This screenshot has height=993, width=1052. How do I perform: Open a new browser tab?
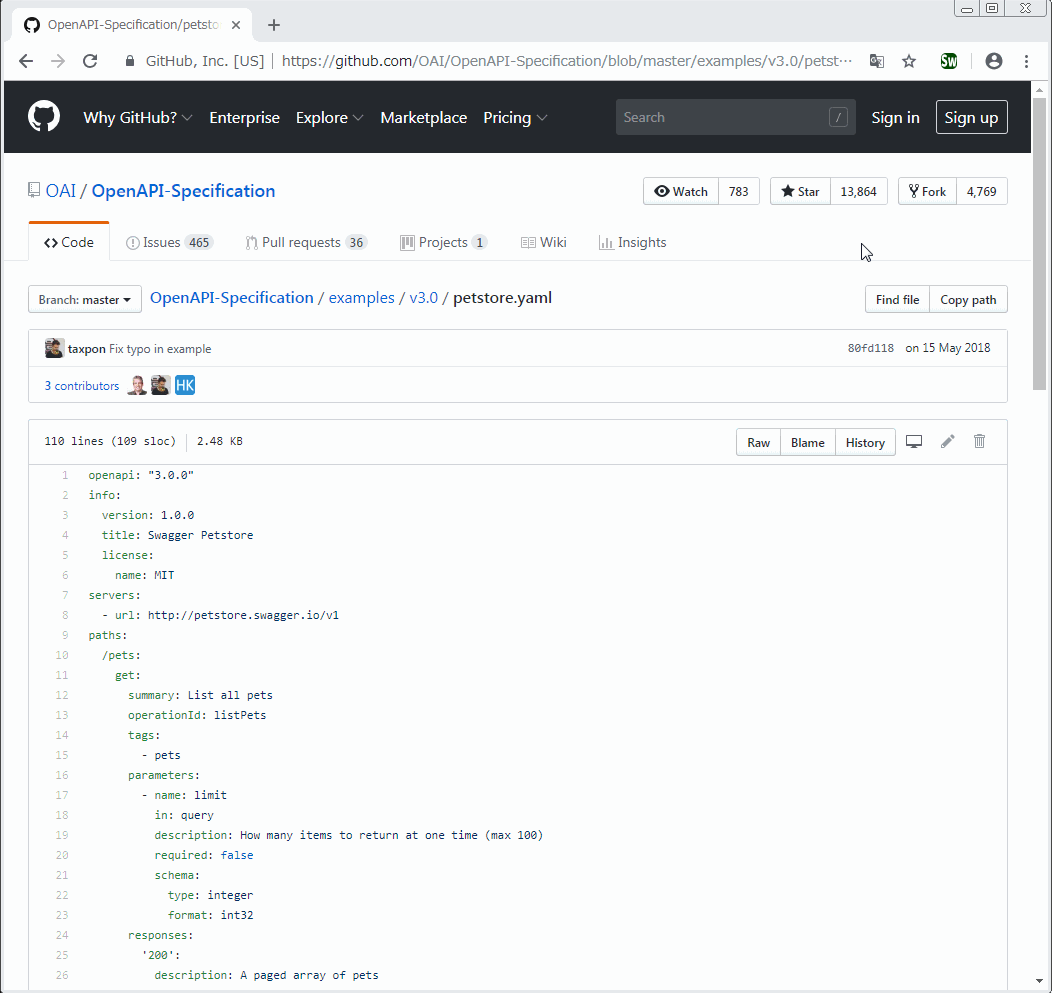coord(274,25)
